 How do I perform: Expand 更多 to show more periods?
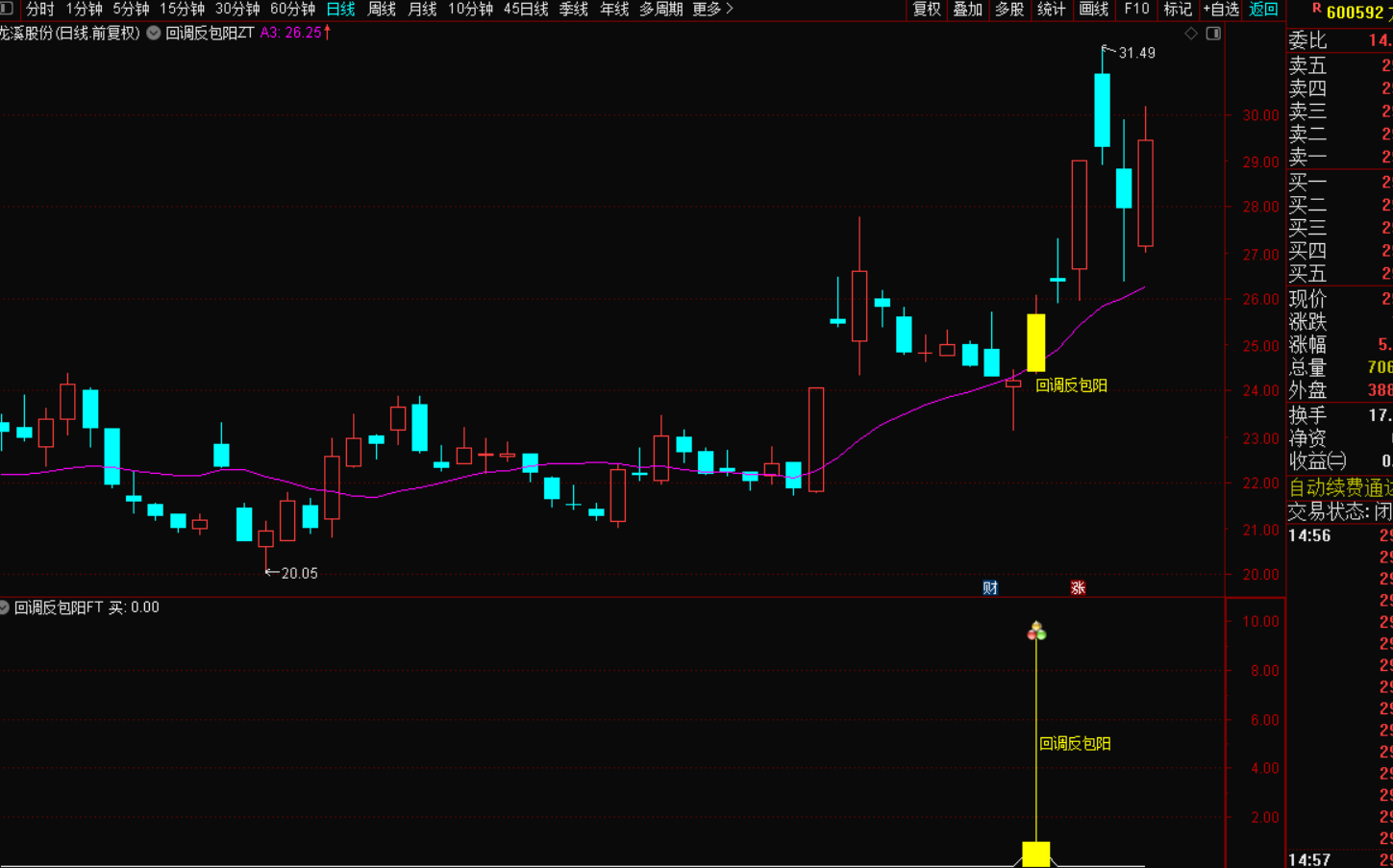pyautogui.click(x=712, y=9)
